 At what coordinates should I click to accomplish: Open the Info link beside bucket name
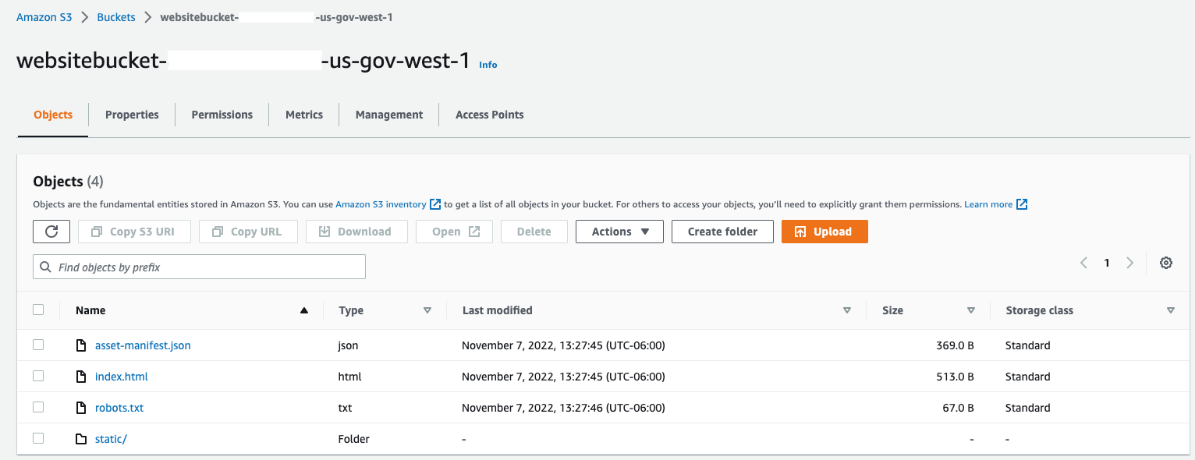pyautogui.click(x=488, y=65)
